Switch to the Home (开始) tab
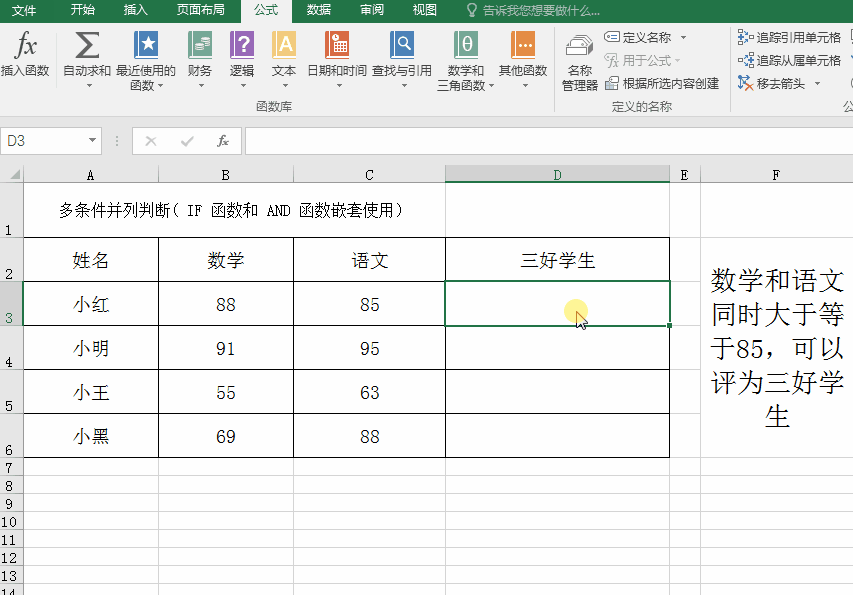853x595 pixels. (83, 10)
